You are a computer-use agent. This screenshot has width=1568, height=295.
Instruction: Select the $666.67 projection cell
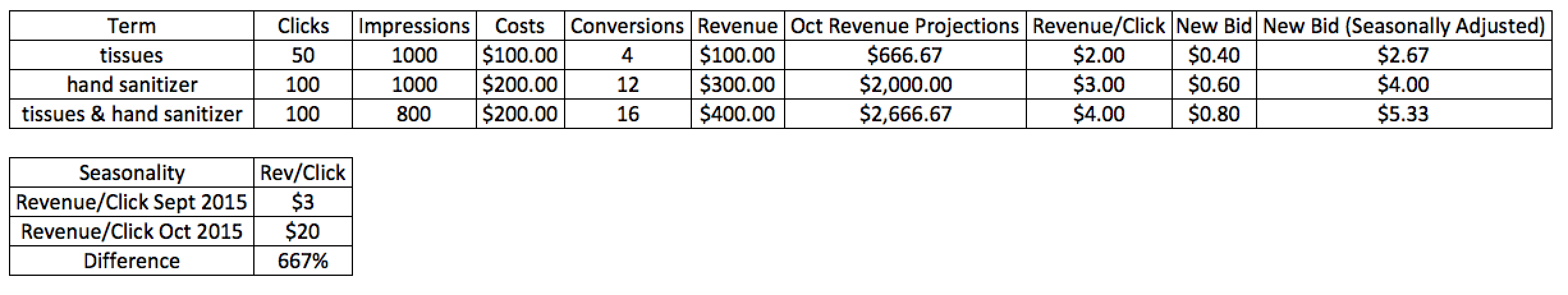pos(905,56)
